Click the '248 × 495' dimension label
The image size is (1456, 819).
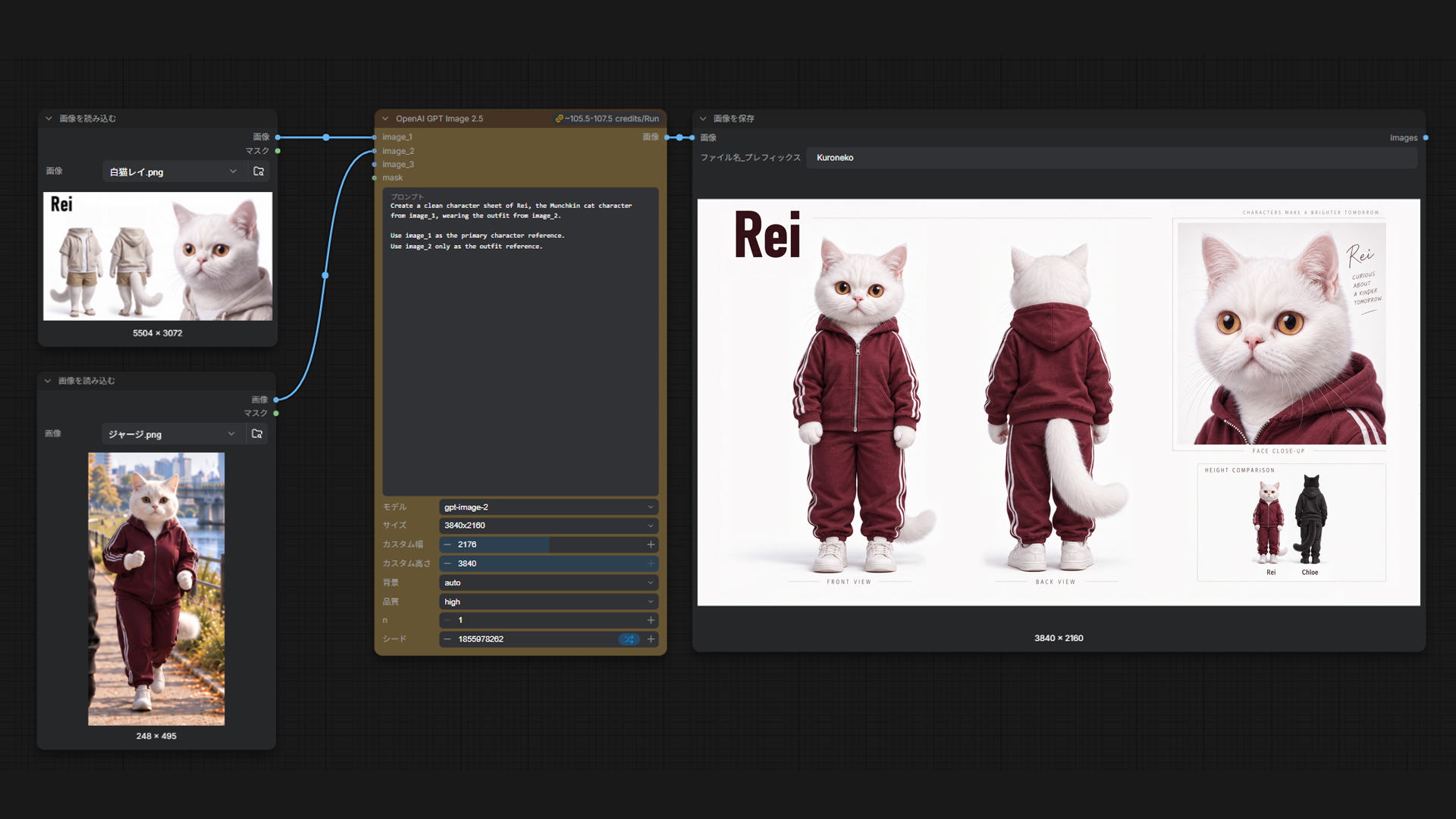pos(156,736)
